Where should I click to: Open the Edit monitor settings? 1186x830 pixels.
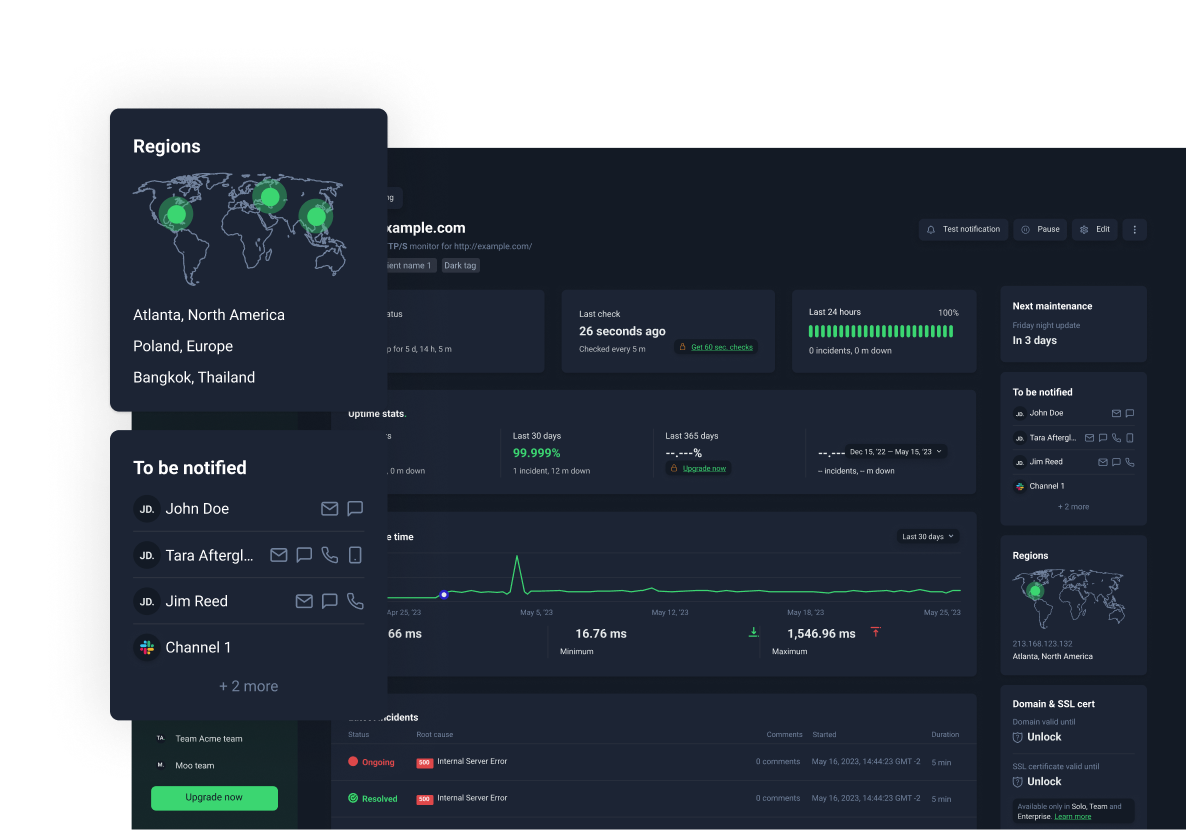coord(1094,229)
